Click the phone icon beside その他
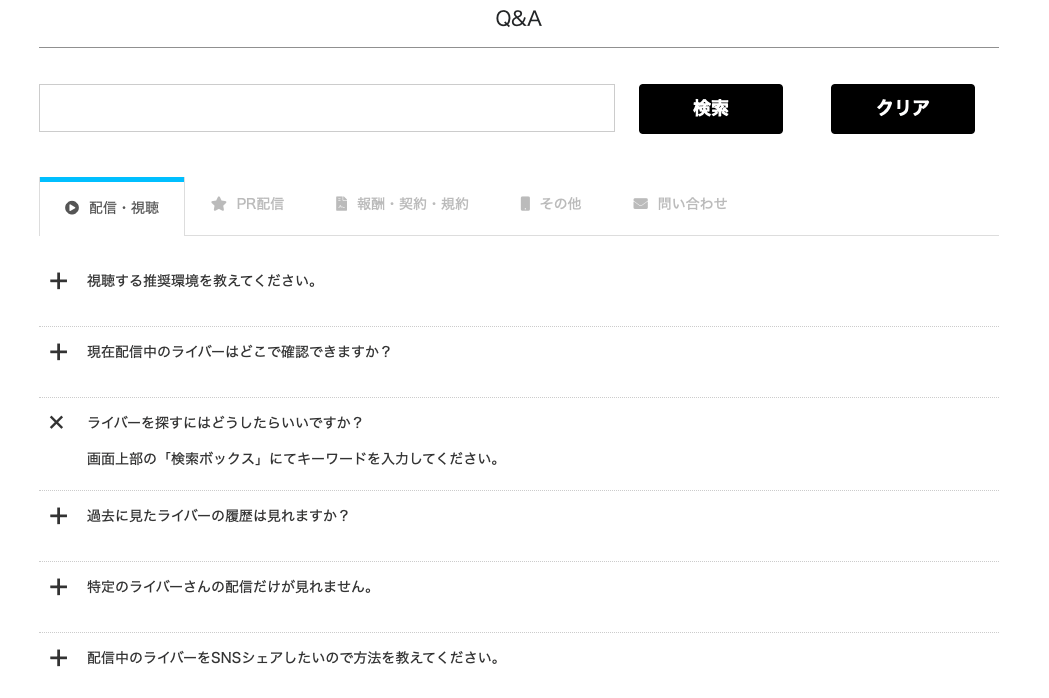This screenshot has height=698, width=1049. pyautogui.click(x=525, y=204)
